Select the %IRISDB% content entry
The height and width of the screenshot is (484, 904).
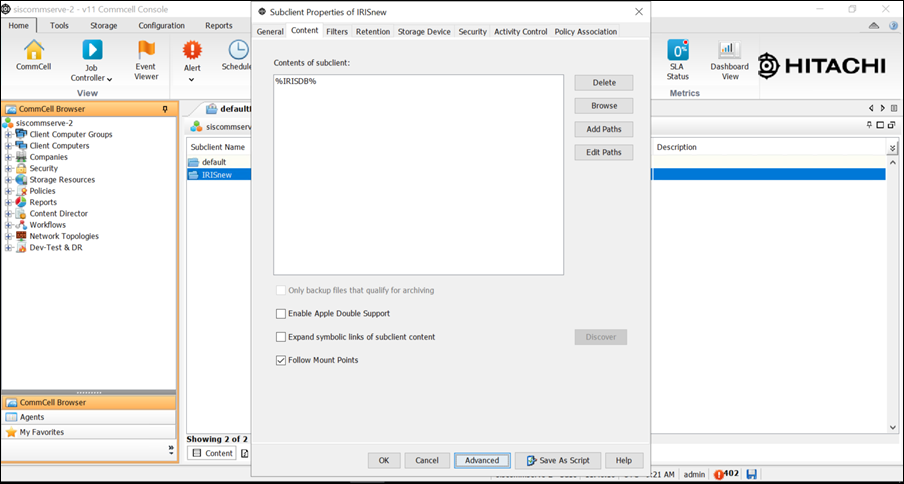click(296, 81)
